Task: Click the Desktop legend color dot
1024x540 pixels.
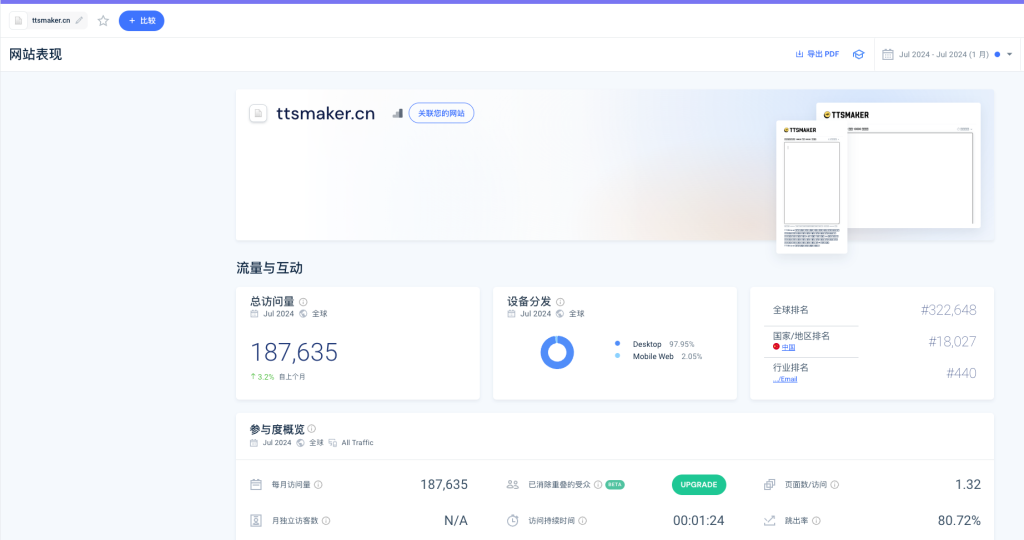Action: click(x=617, y=343)
